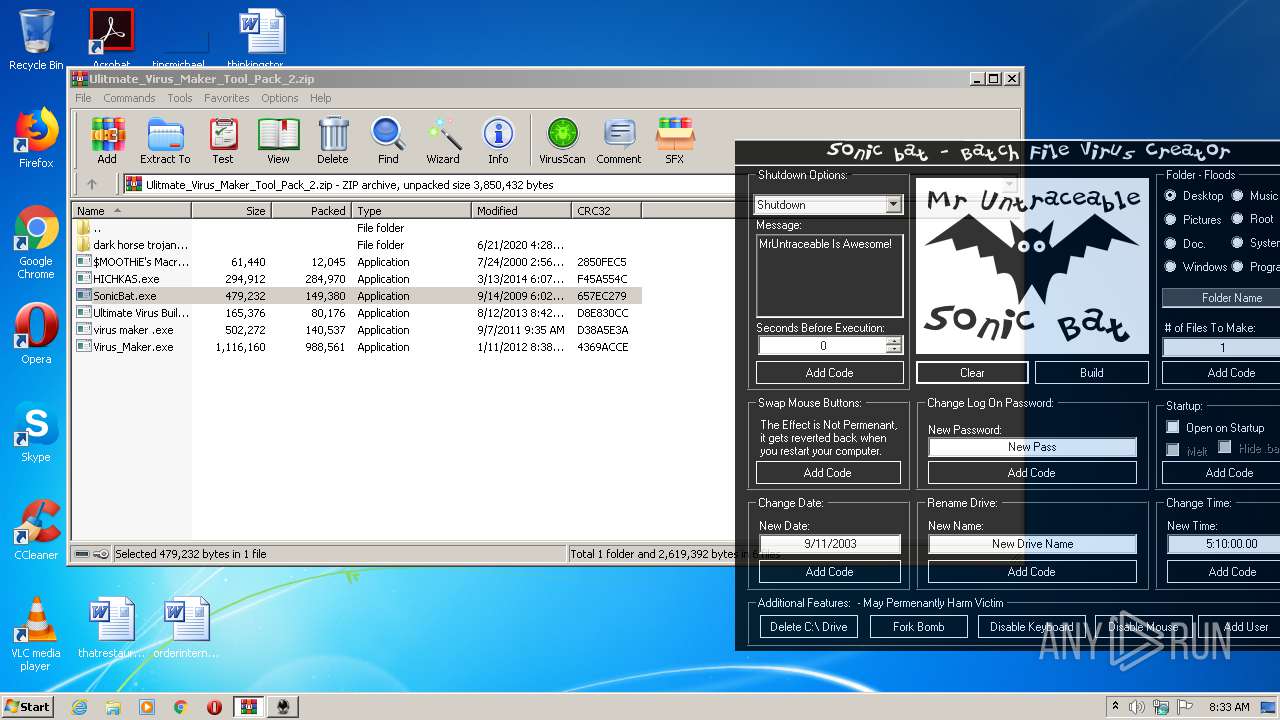Select the Firefox desktop shortcut

tap(36, 138)
